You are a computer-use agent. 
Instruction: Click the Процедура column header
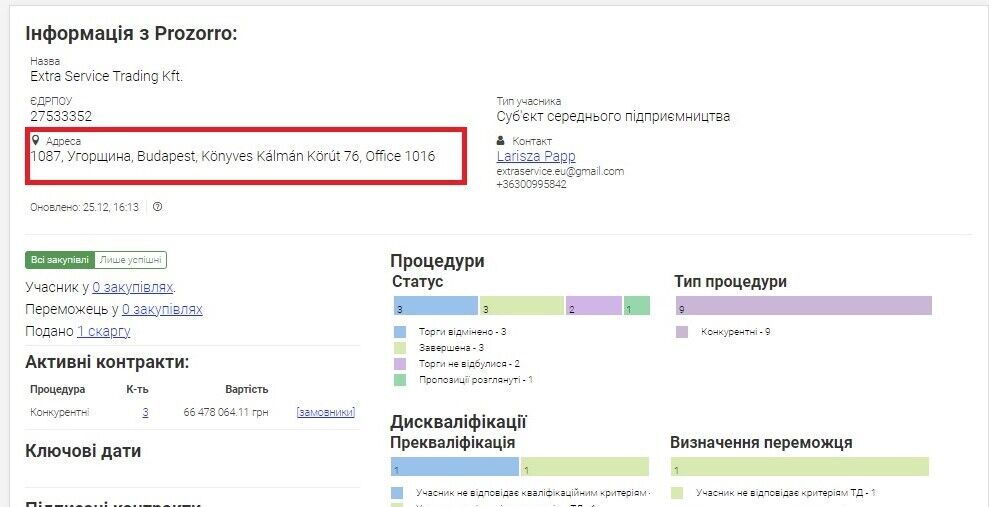click(x=57, y=390)
